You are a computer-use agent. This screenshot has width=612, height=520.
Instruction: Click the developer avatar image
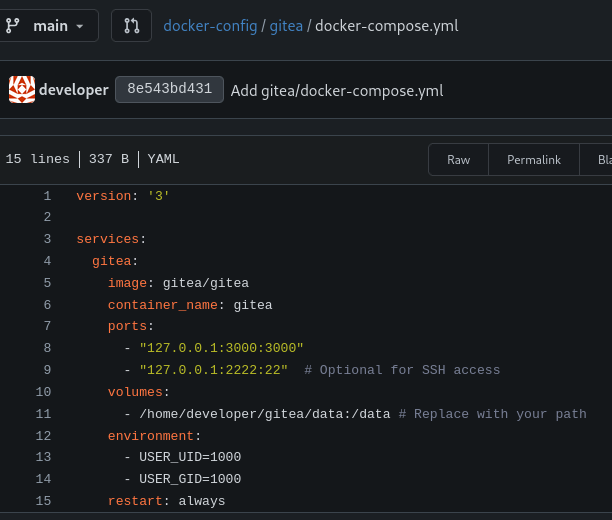point(22,89)
